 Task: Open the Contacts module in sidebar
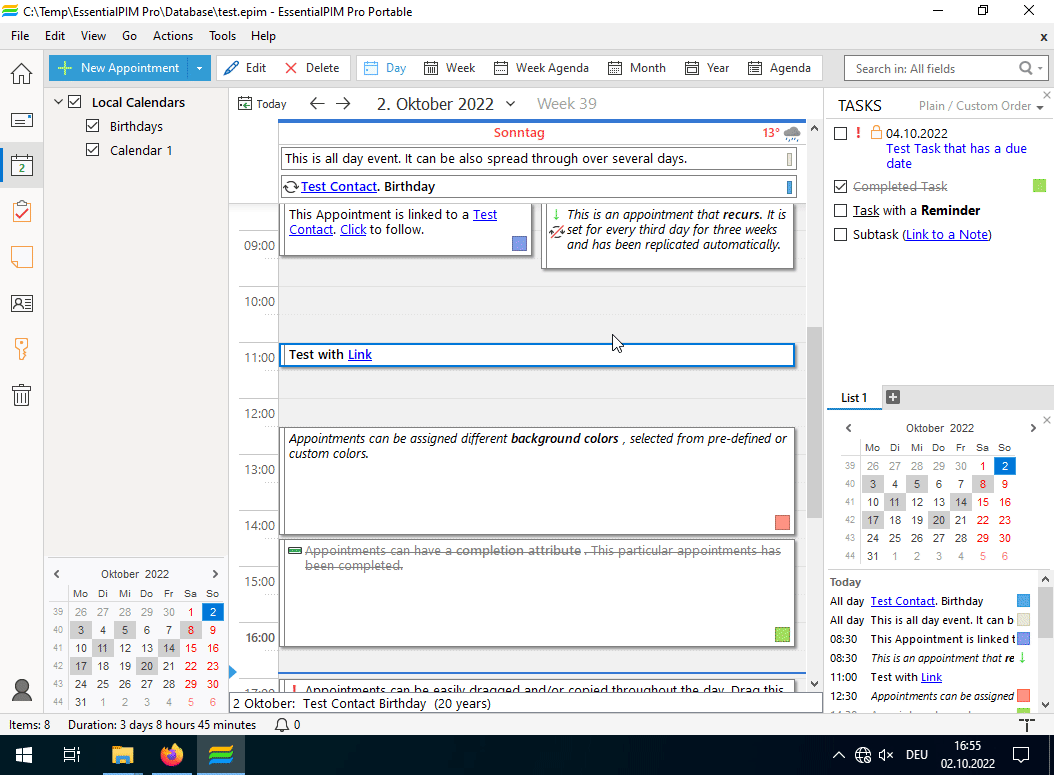22,303
